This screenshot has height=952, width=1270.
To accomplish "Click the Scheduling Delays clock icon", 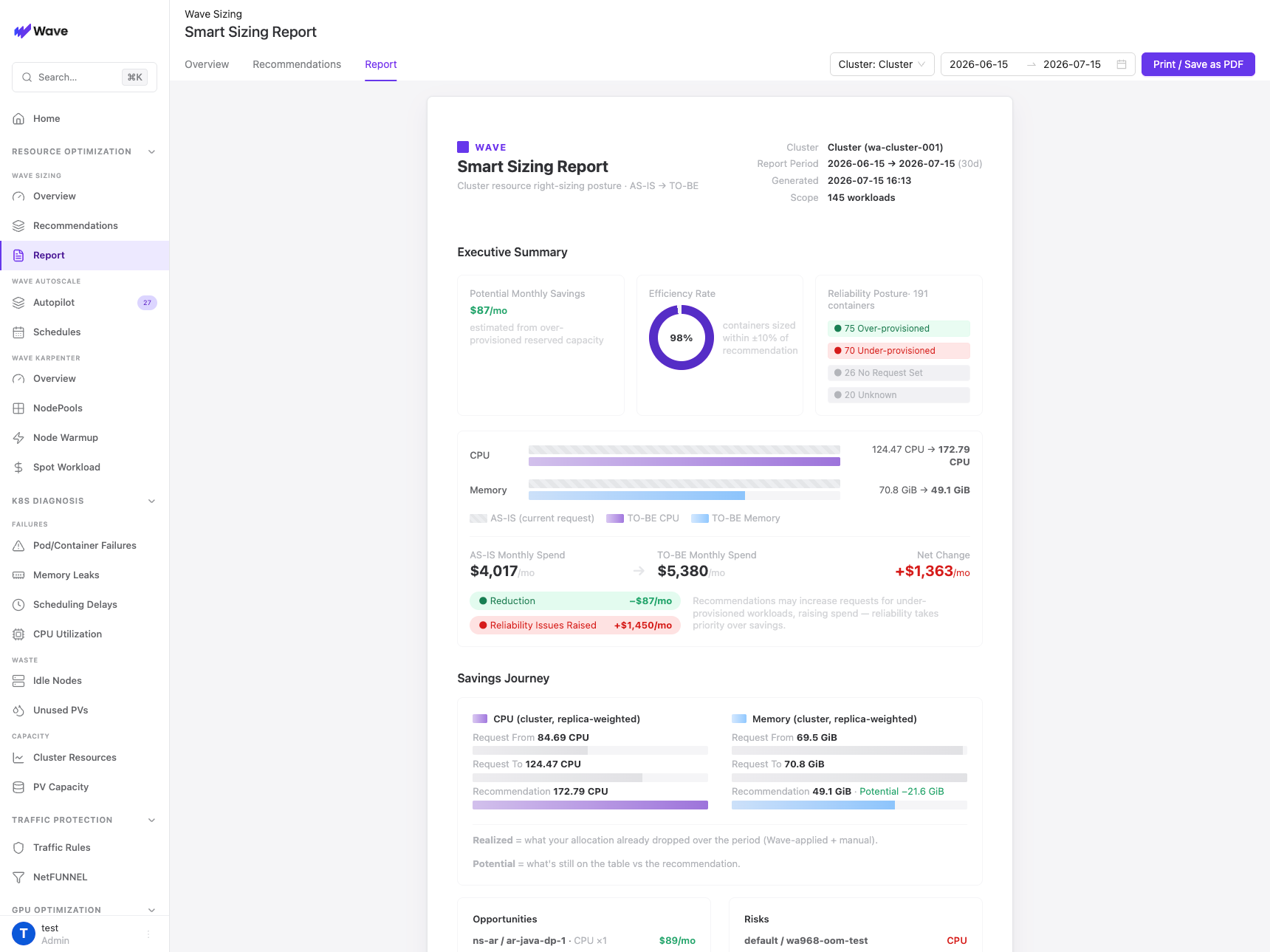I will click(18, 605).
